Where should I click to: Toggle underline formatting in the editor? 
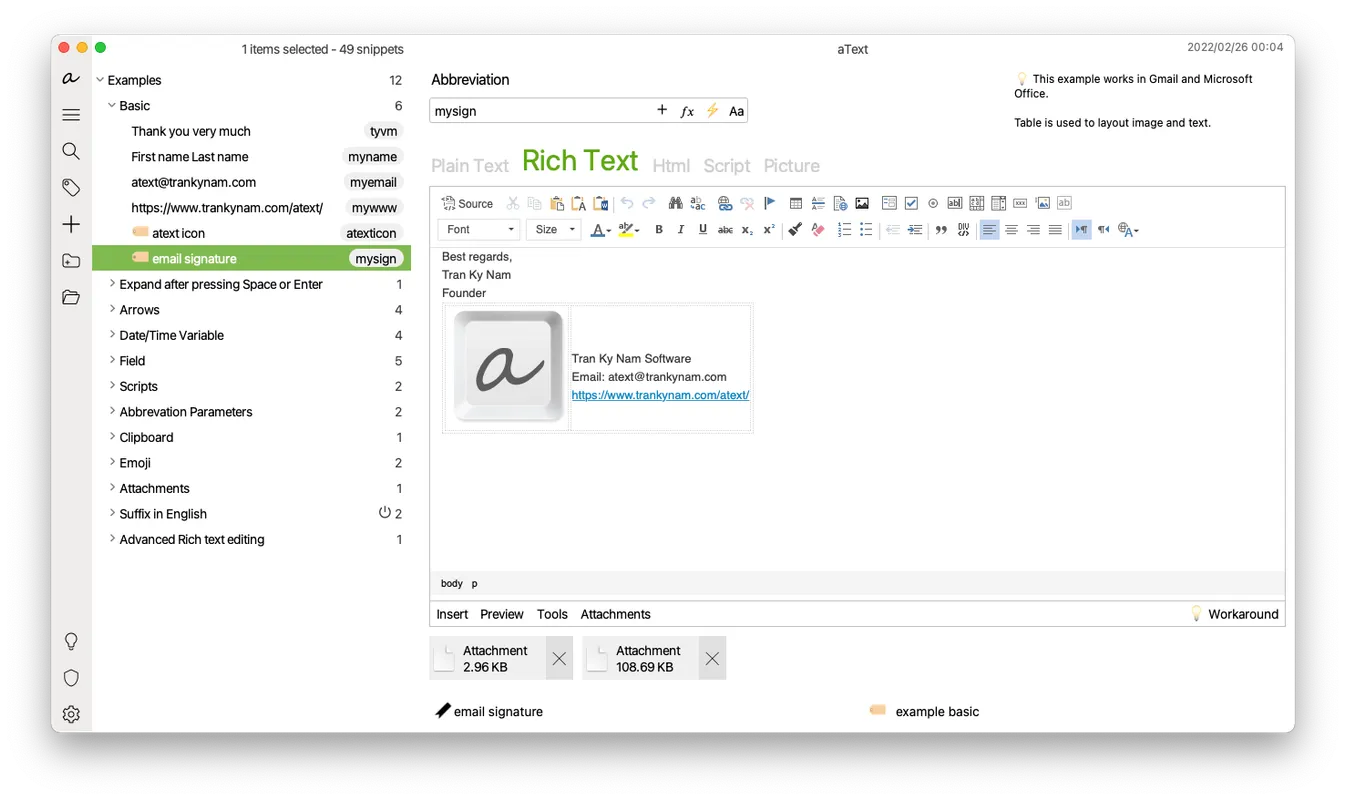point(702,229)
